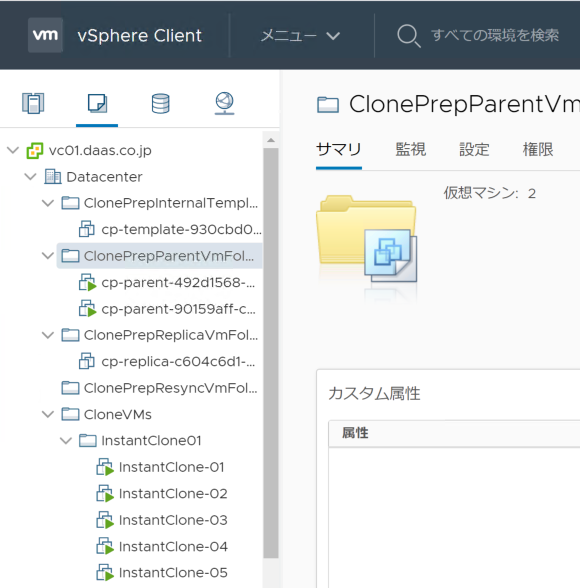Viewport: 580px width, 588px height.
Task: Select the InstantClone-05 VM row
Action: (x=173, y=573)
